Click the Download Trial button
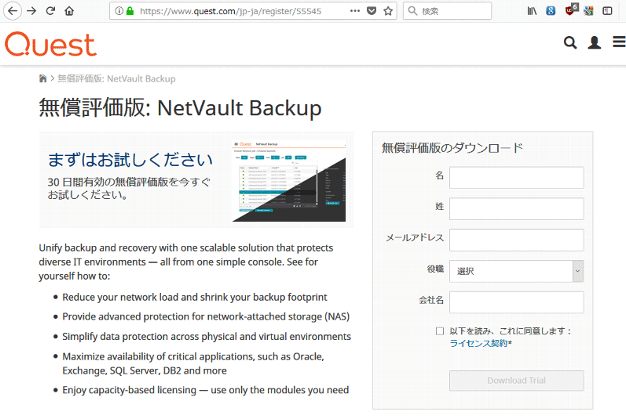Screen dimensions: 626x418 pos(516,380)
